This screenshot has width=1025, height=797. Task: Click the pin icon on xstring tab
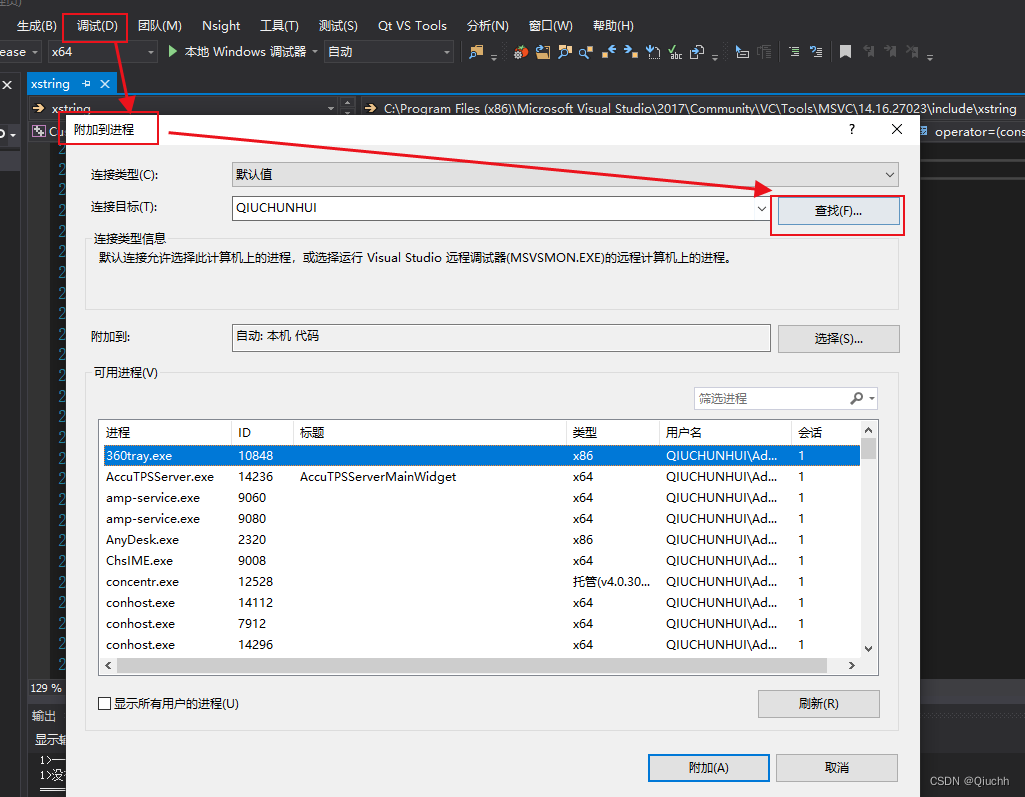(86, 84)
